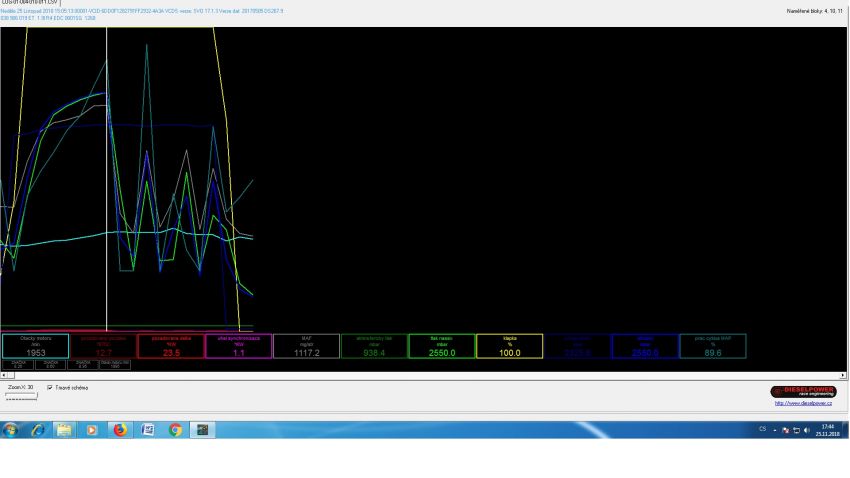
Task: Click the volume icon in system tray
Action: point(807,430)
